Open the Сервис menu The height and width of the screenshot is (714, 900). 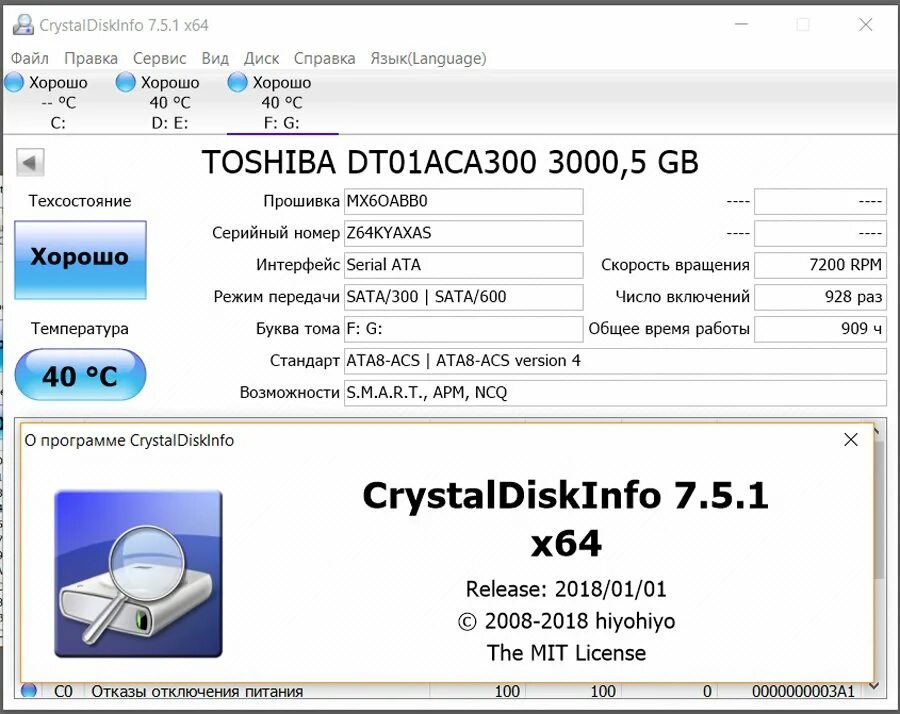(160, 59)
